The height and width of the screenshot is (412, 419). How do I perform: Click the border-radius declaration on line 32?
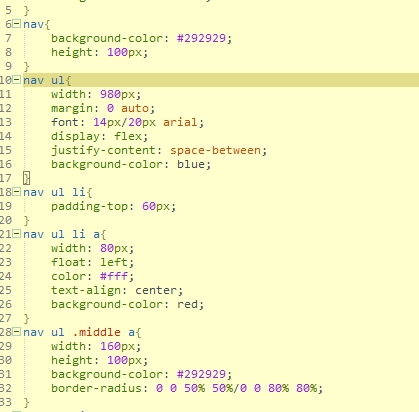(187, 388)
